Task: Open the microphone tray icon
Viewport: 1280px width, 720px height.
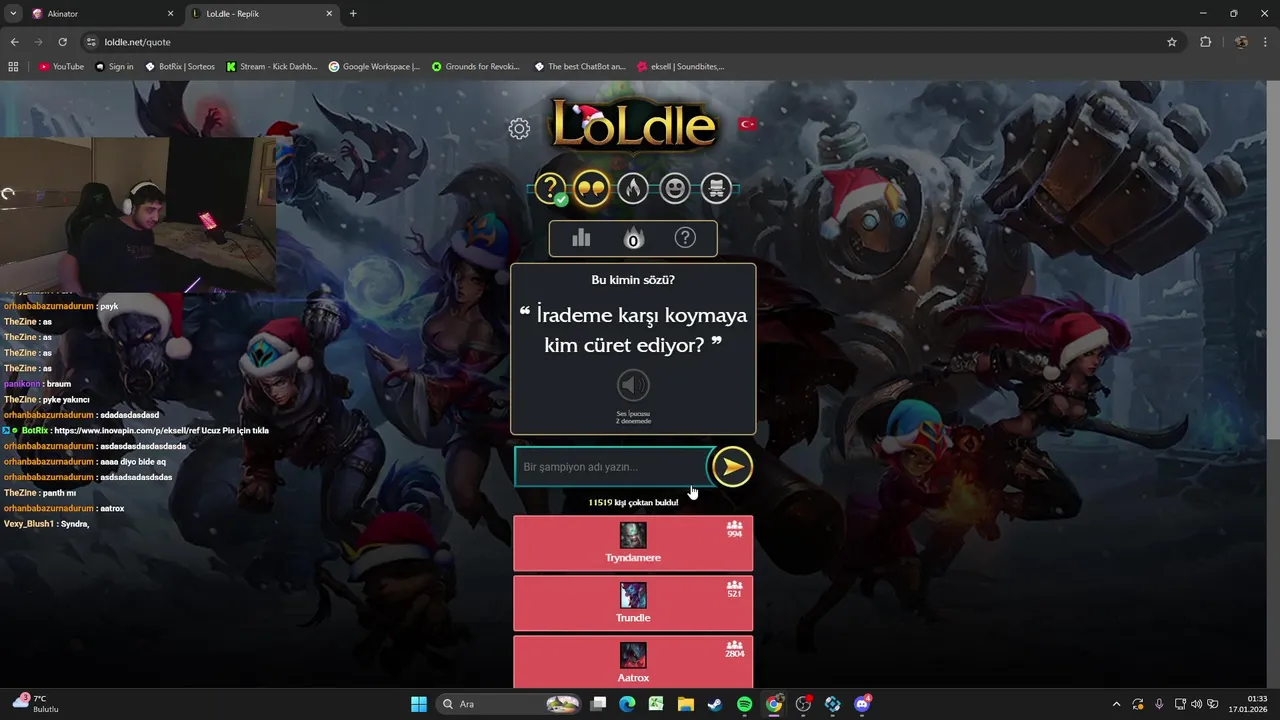Action: coord(1159,704)
